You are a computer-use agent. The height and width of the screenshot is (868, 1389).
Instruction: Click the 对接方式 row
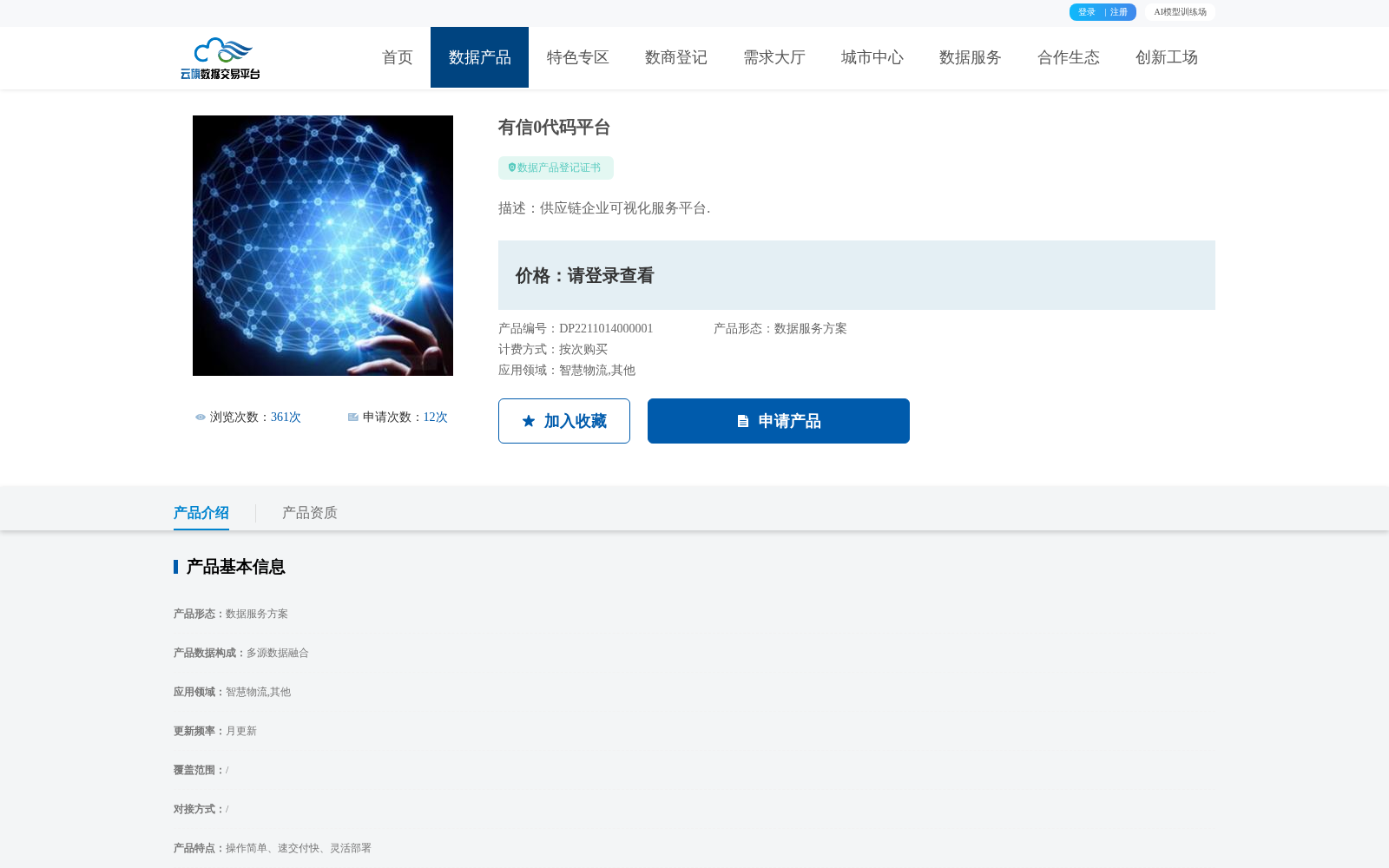(201, 809)
